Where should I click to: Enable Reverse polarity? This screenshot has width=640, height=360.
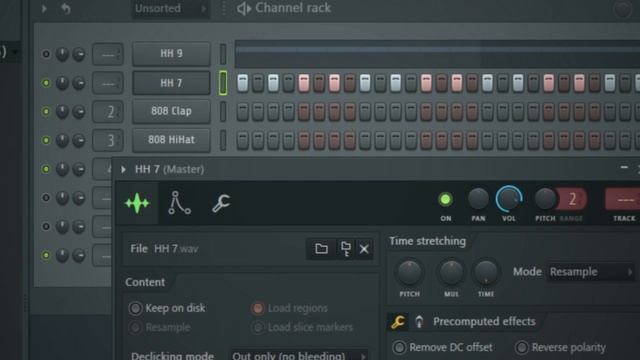[560, 347]
